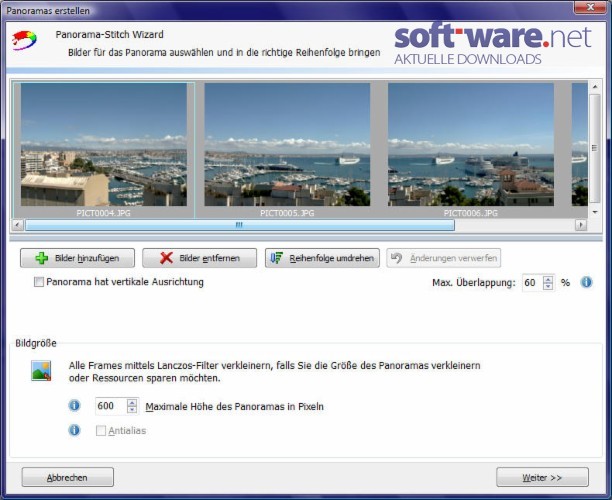Click the horizontal scrollbar right arrow
Viewport: 612px width, 500px height.
[x=581, y=225]
